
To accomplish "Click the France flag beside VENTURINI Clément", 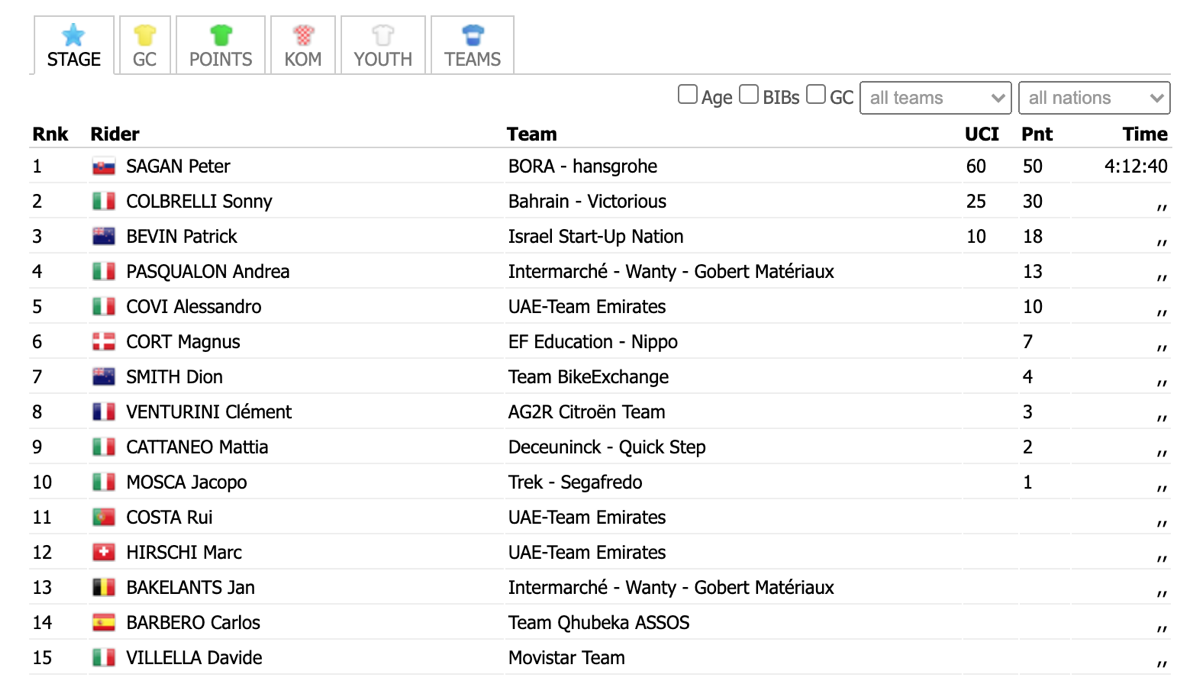I will point(104,412).
